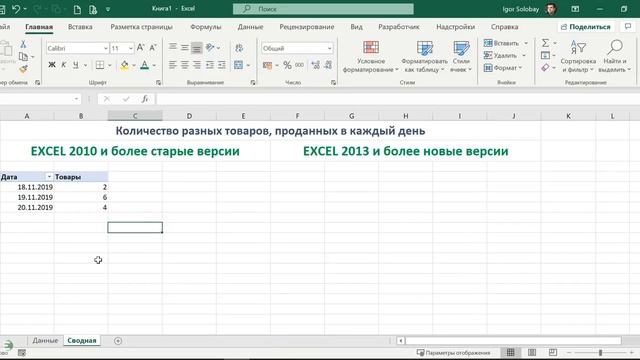Click the Fill down icon

pos(545,55)
